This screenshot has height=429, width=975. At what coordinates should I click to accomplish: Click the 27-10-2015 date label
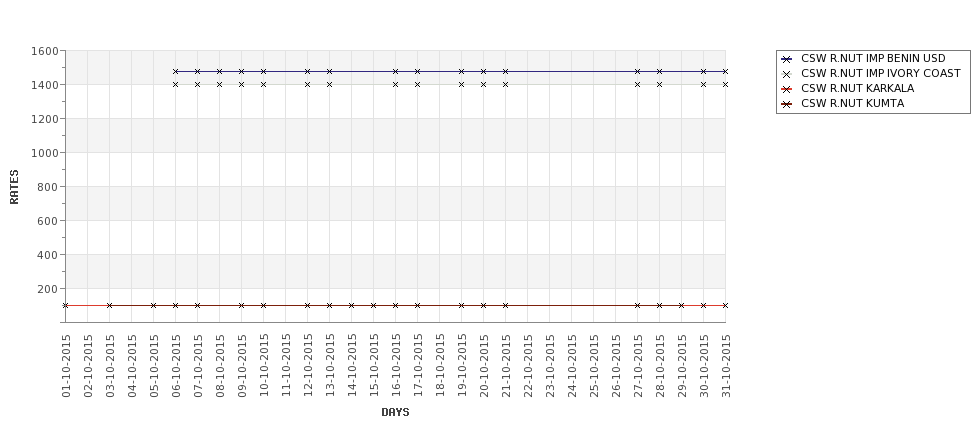tap(638, 366)
